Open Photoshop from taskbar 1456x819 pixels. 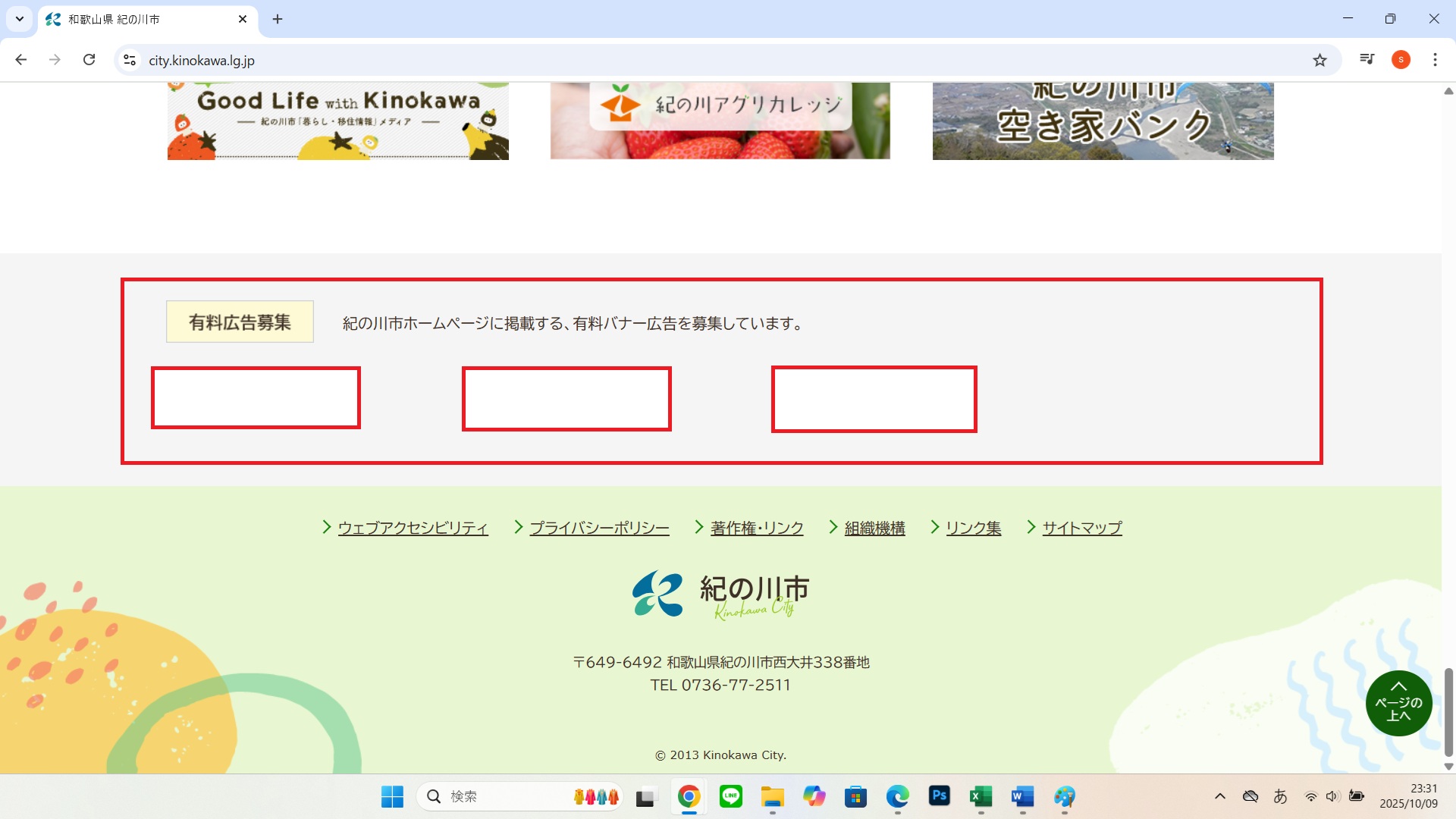click(x=939, y=796)
